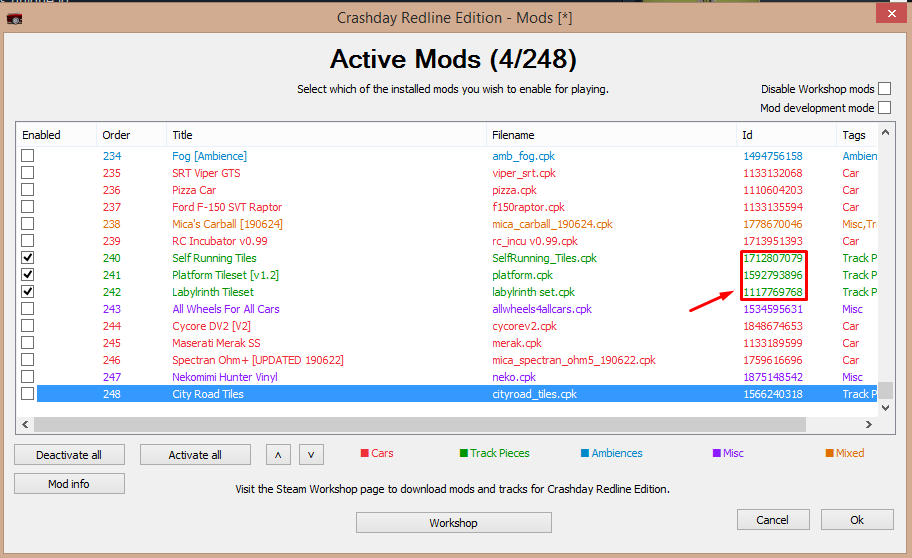Tick the Pizza Car mod checkbox
912x558 pixels.
27,189
